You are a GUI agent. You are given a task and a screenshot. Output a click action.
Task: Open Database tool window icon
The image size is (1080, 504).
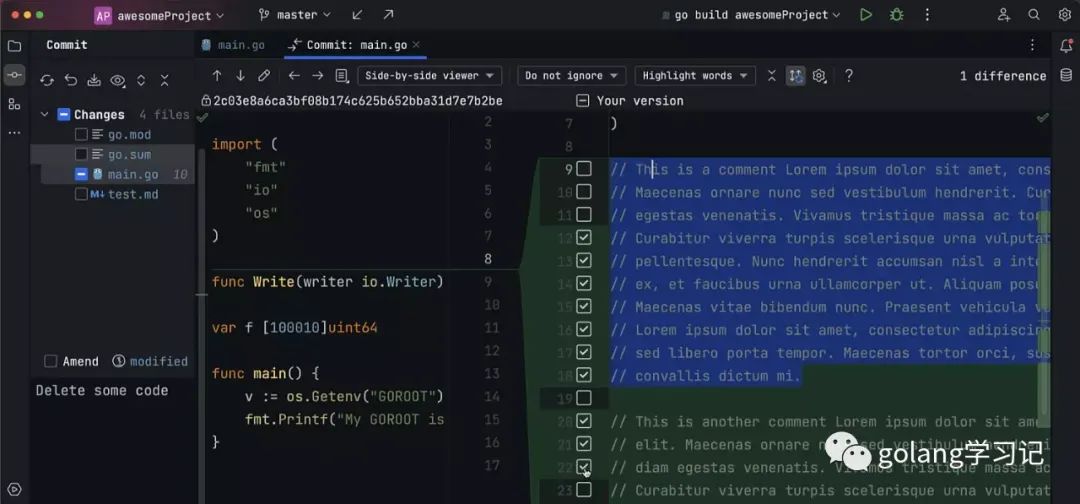1066,75
